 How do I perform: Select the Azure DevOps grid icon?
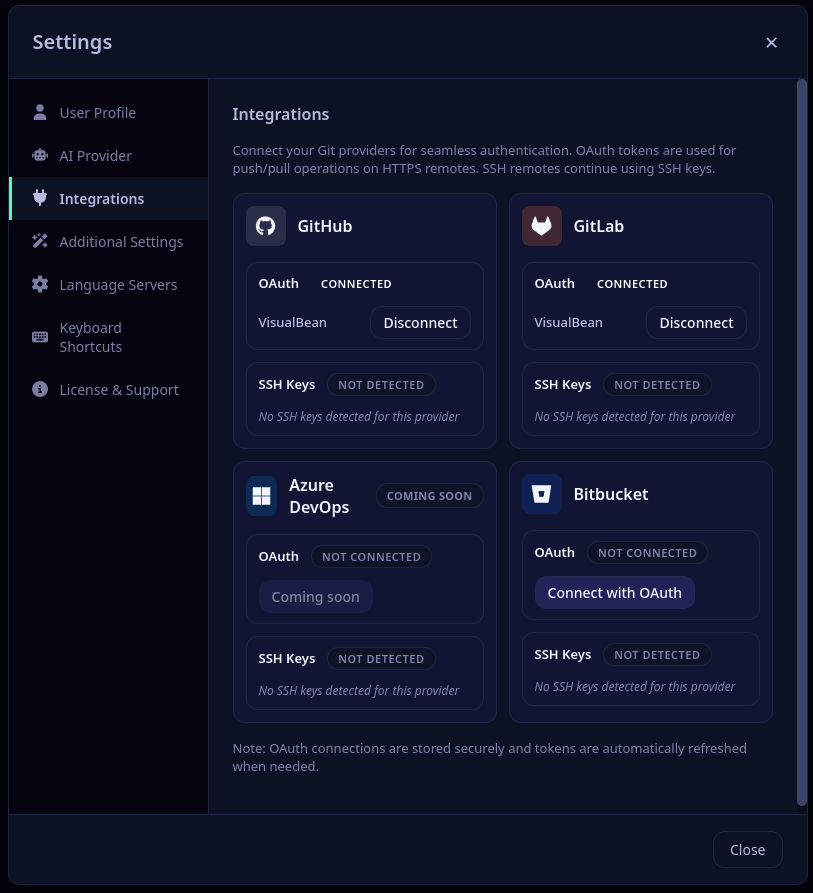point(261,496)
